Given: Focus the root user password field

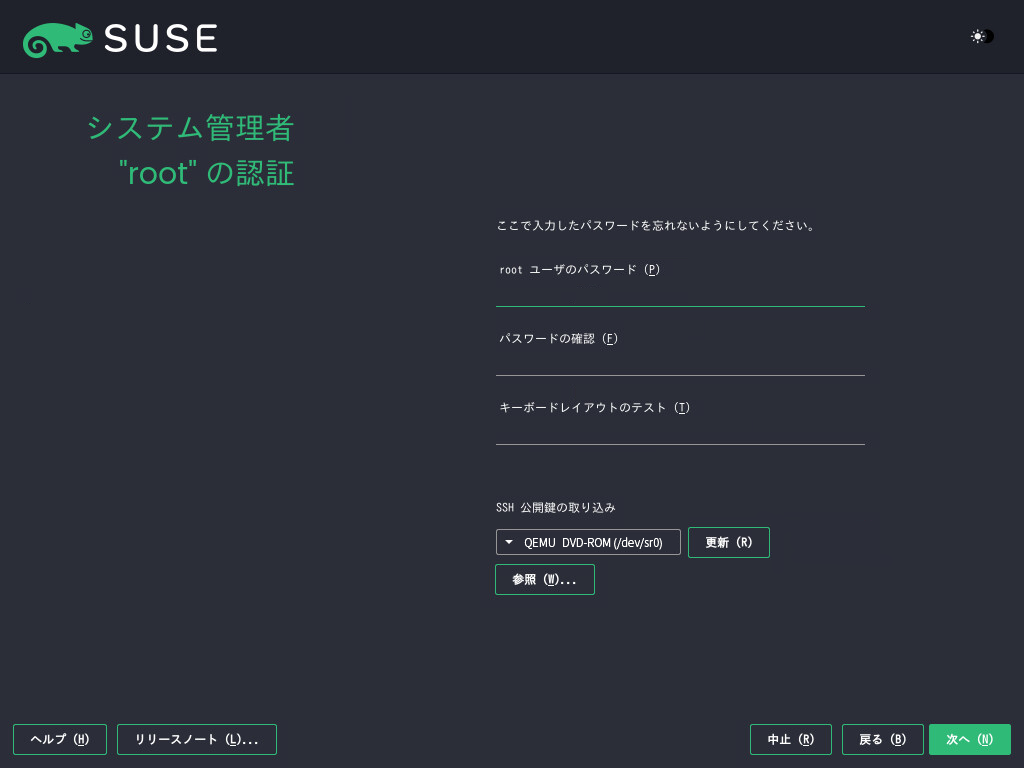Looking at the screenshot, I should pos(680,293).
